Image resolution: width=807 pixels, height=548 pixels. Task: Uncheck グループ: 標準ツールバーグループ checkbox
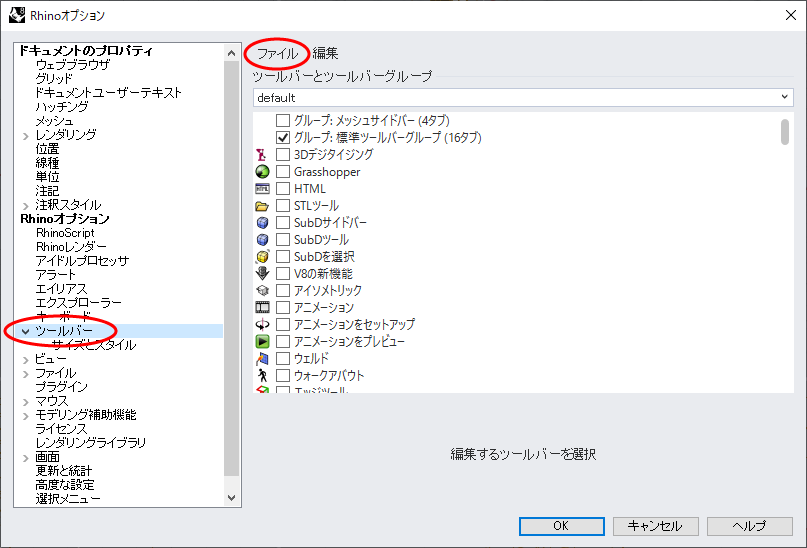(283, 138)
